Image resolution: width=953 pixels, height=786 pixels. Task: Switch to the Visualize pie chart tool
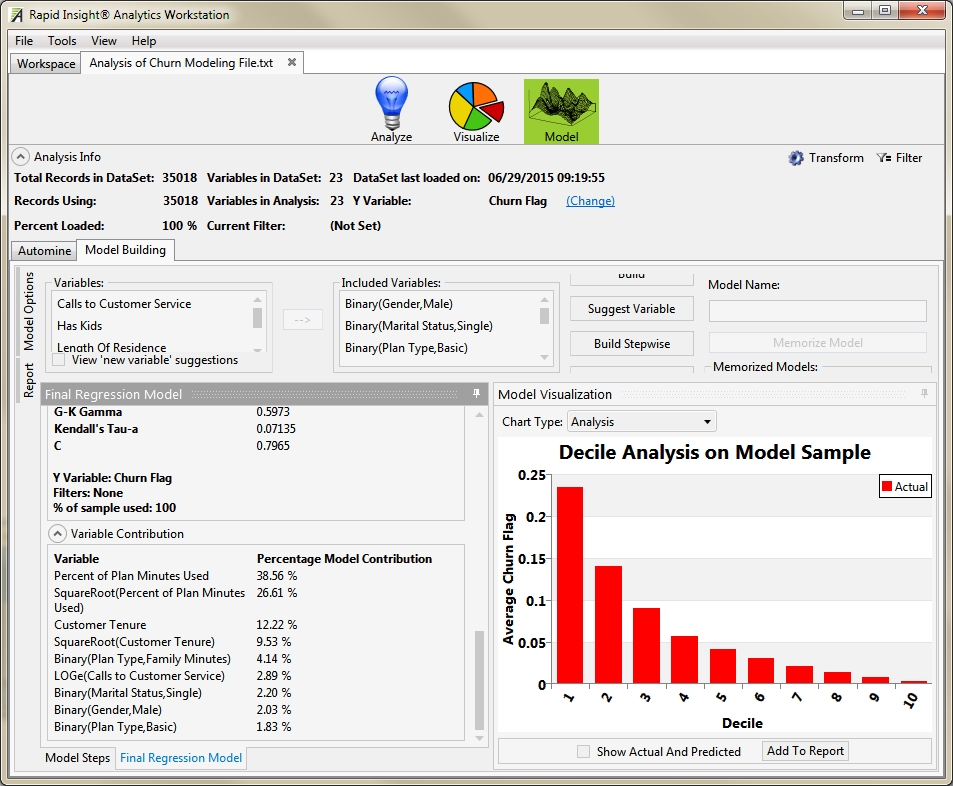(x=476, y=103)
